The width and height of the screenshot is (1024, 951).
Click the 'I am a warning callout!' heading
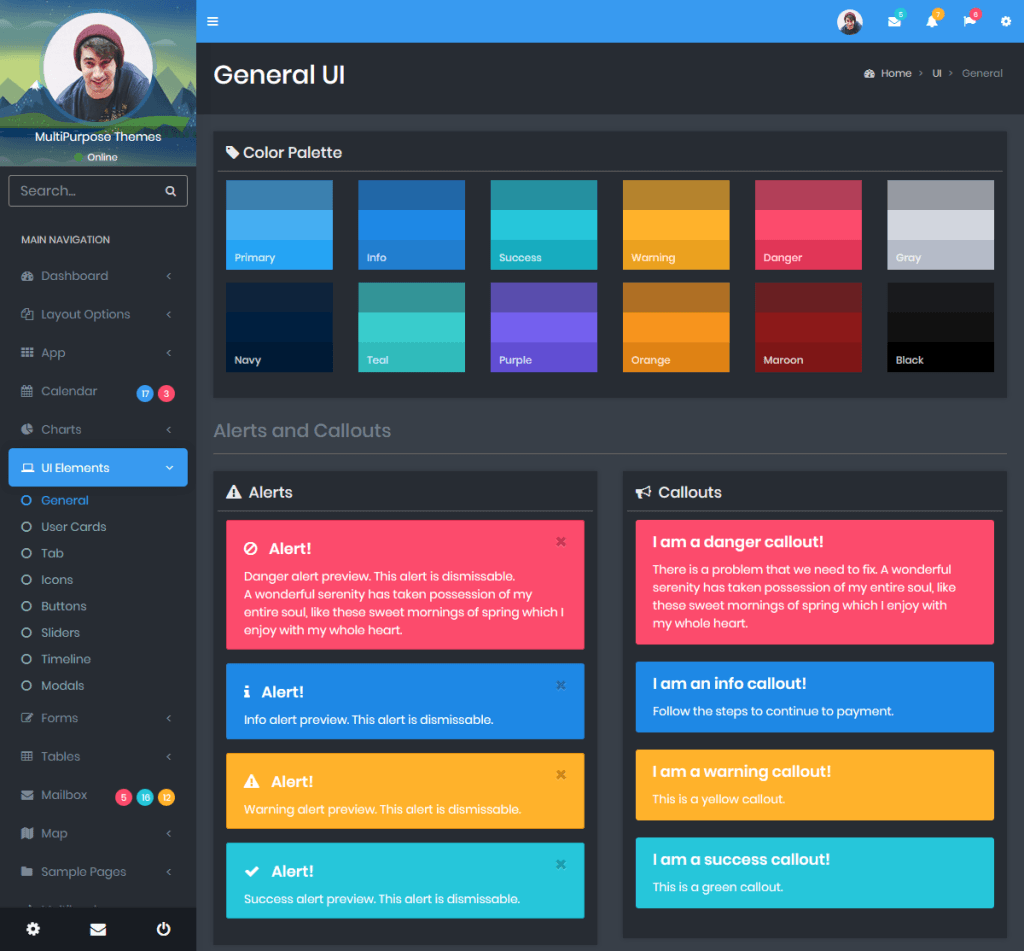[x=742, y=772]
